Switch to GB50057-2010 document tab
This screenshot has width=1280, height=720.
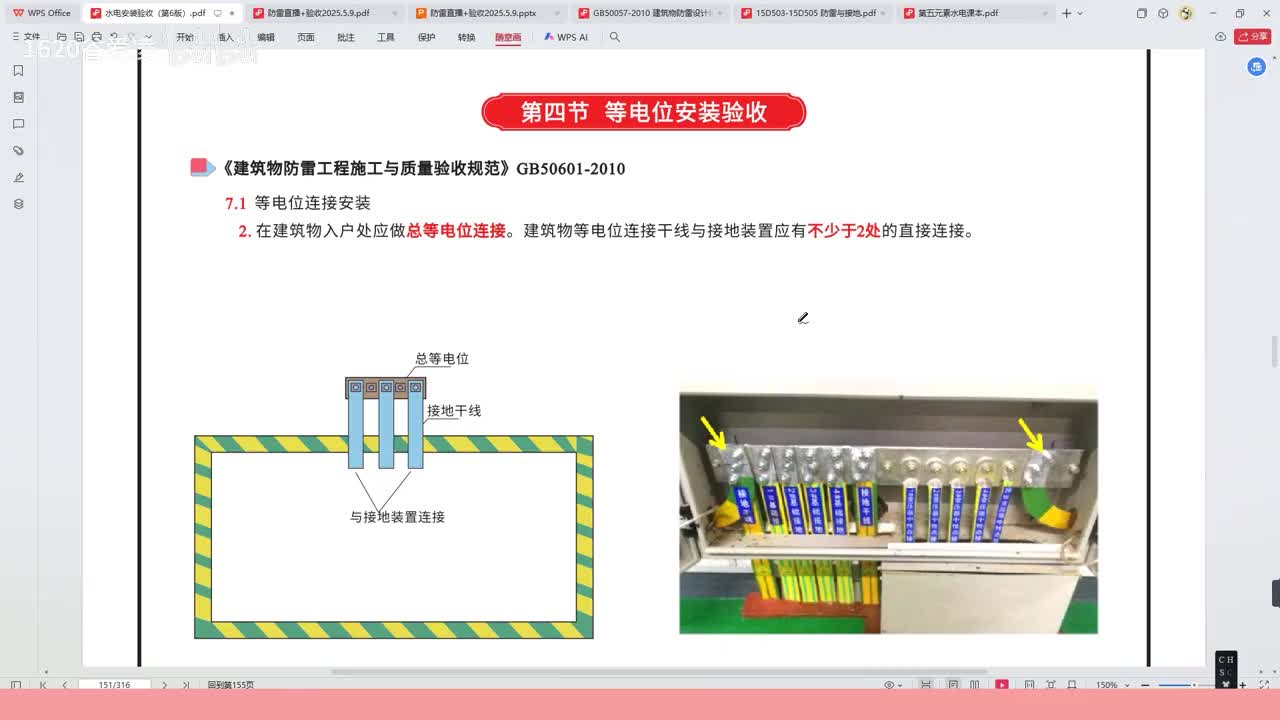(649, 13)
